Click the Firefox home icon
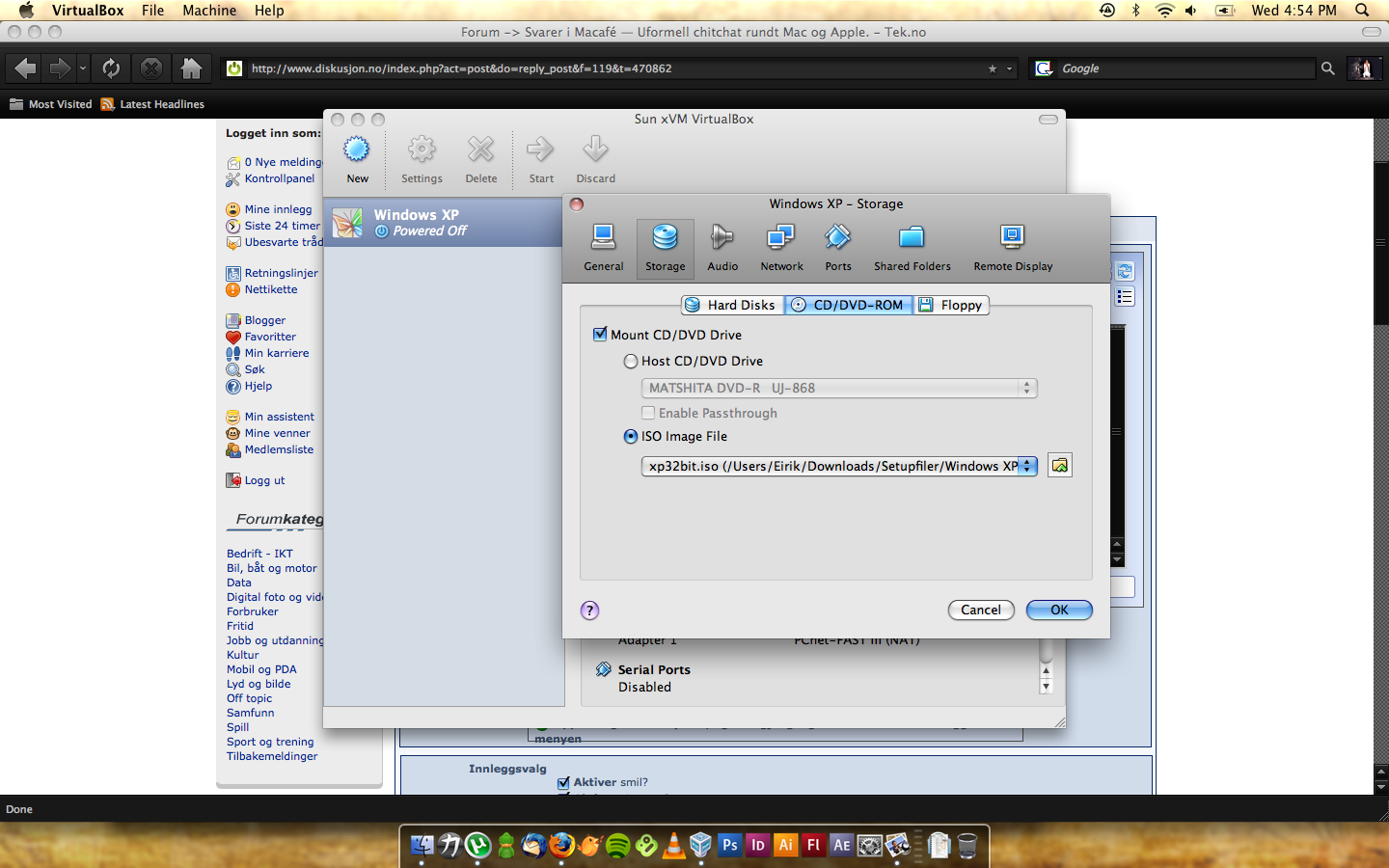 tap(191, 68)
